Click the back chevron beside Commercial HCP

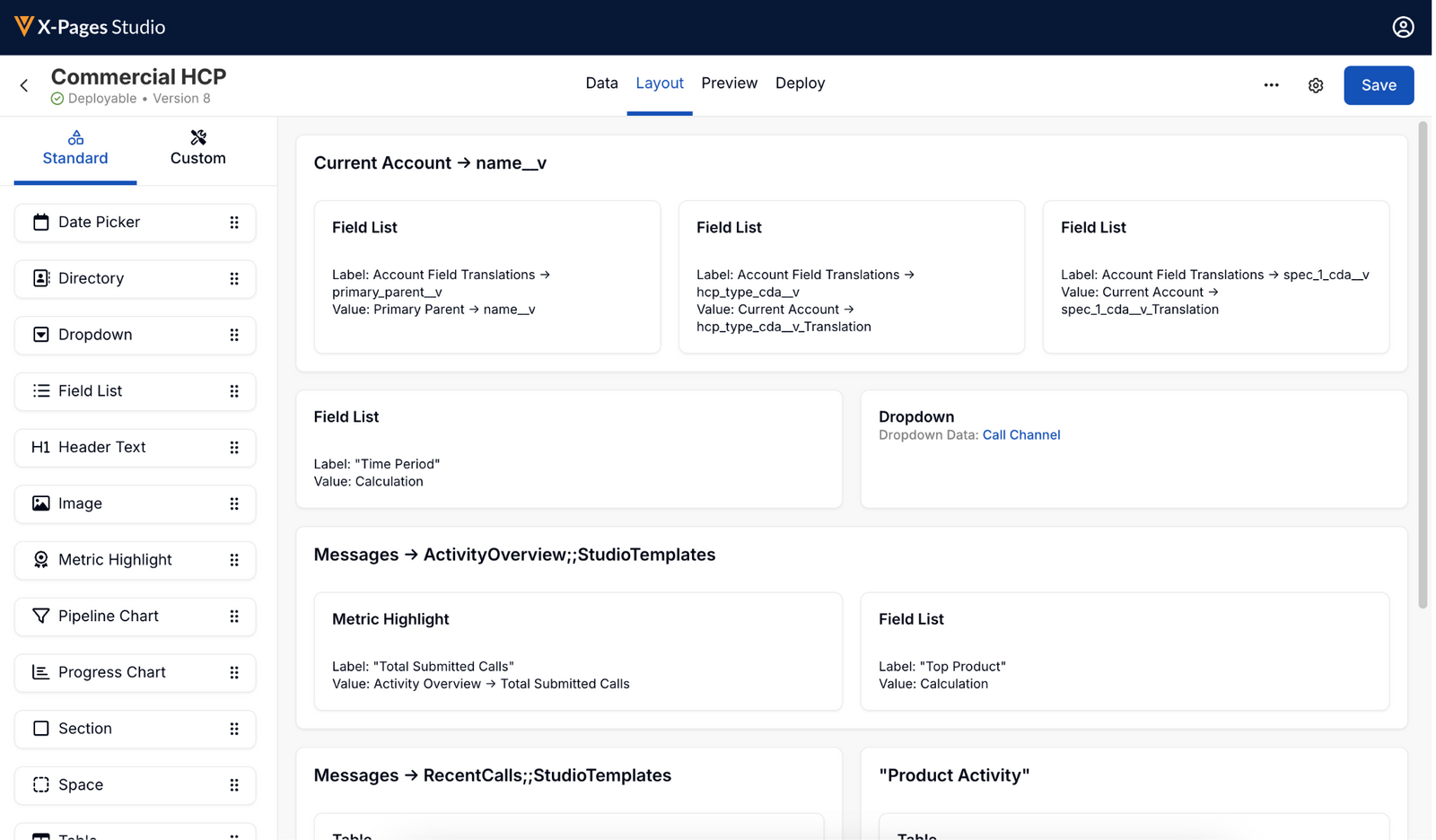[23, 85]
